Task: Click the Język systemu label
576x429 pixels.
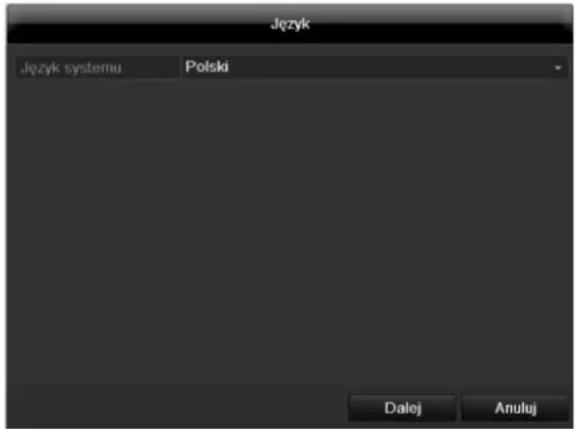Action: [71, 68]
